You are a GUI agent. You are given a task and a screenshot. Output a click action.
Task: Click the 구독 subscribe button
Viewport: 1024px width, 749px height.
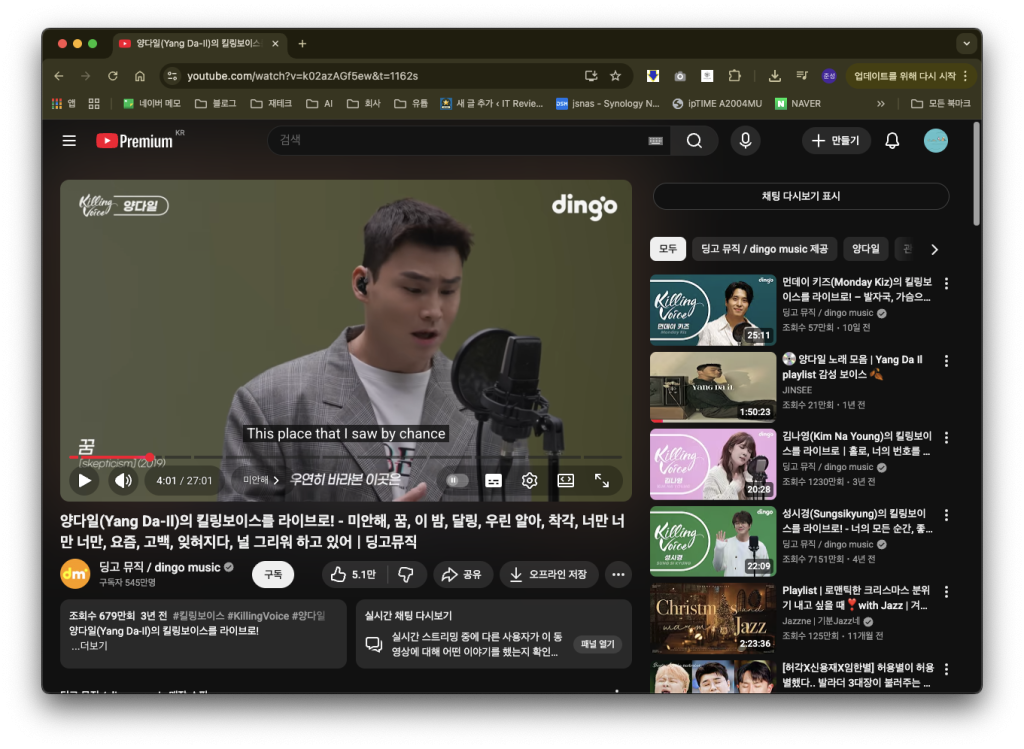[272, 574]
